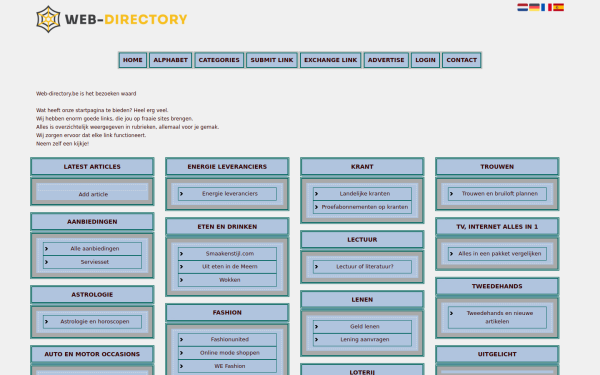
Task: Open the Geld lenen link
Action: point(365,326)
